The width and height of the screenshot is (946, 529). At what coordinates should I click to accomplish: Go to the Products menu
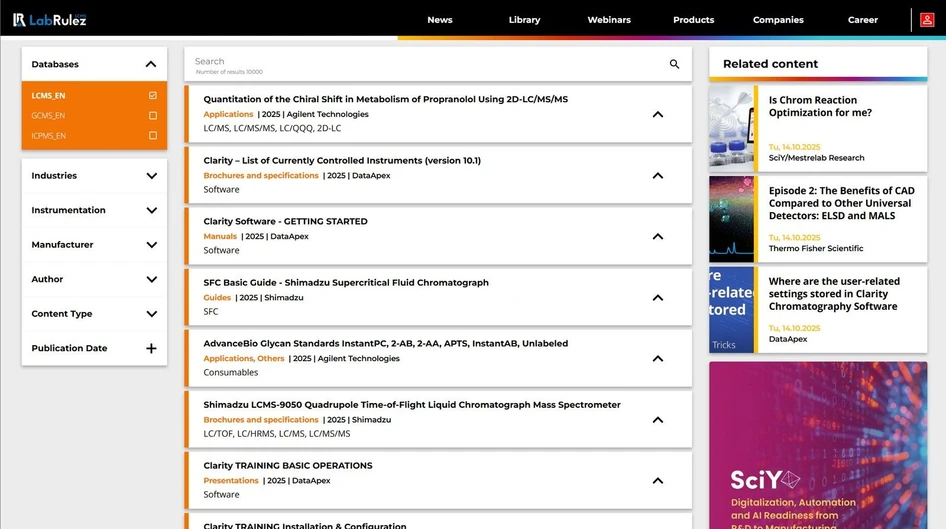(693, 20)
